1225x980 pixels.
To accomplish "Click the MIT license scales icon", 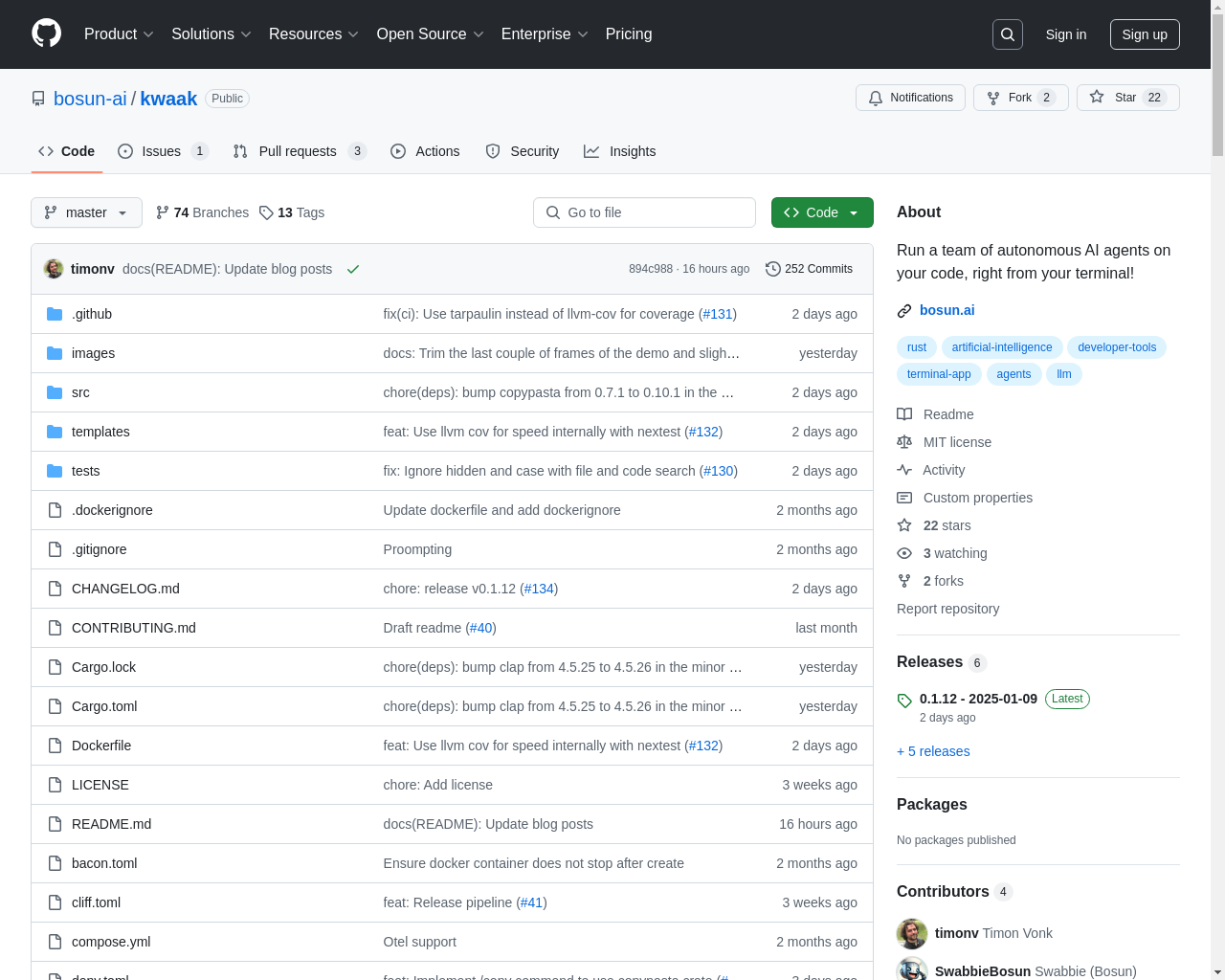I will (904, 442).
